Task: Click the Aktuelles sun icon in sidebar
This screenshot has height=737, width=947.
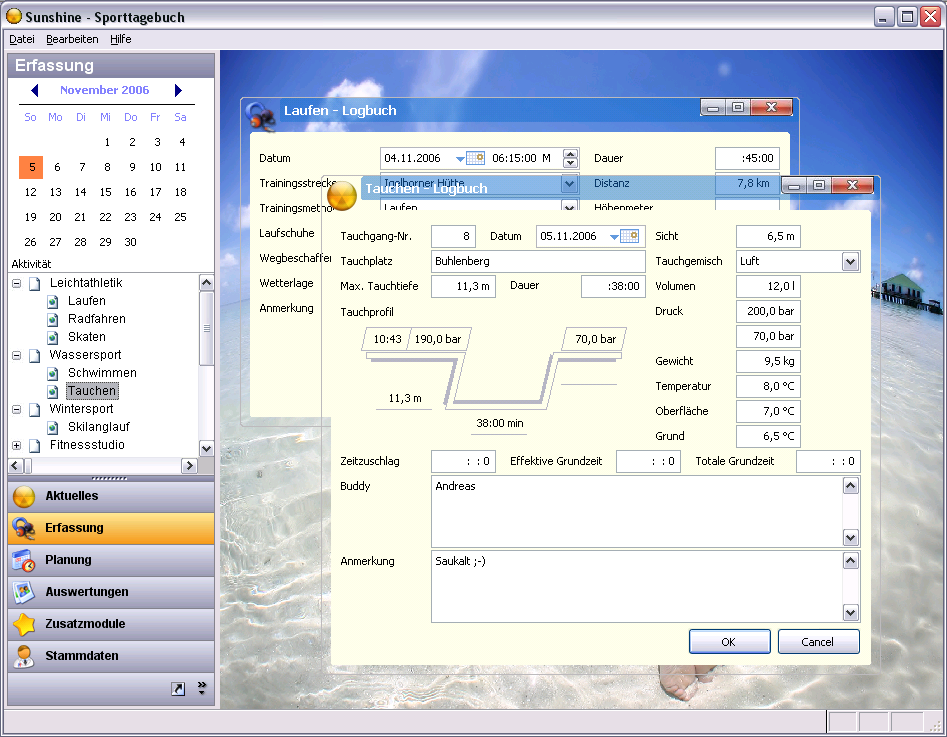Action: (x=24, y=496)
